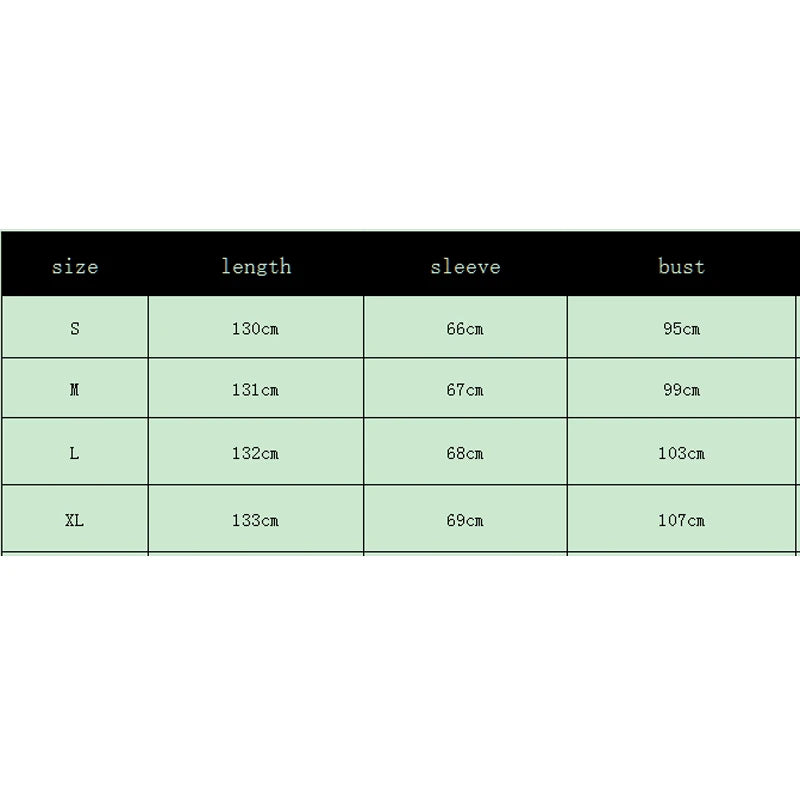Click the "size" column header

pos(75,266)
